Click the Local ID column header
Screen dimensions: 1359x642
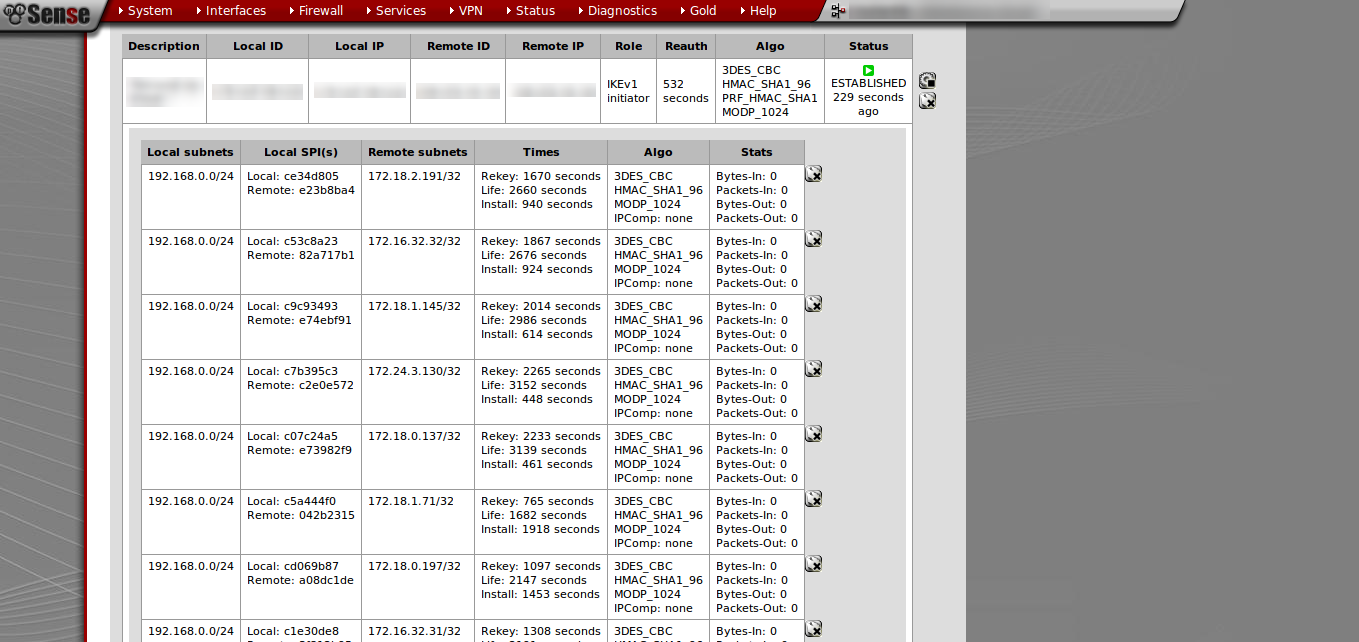point(258,46)
